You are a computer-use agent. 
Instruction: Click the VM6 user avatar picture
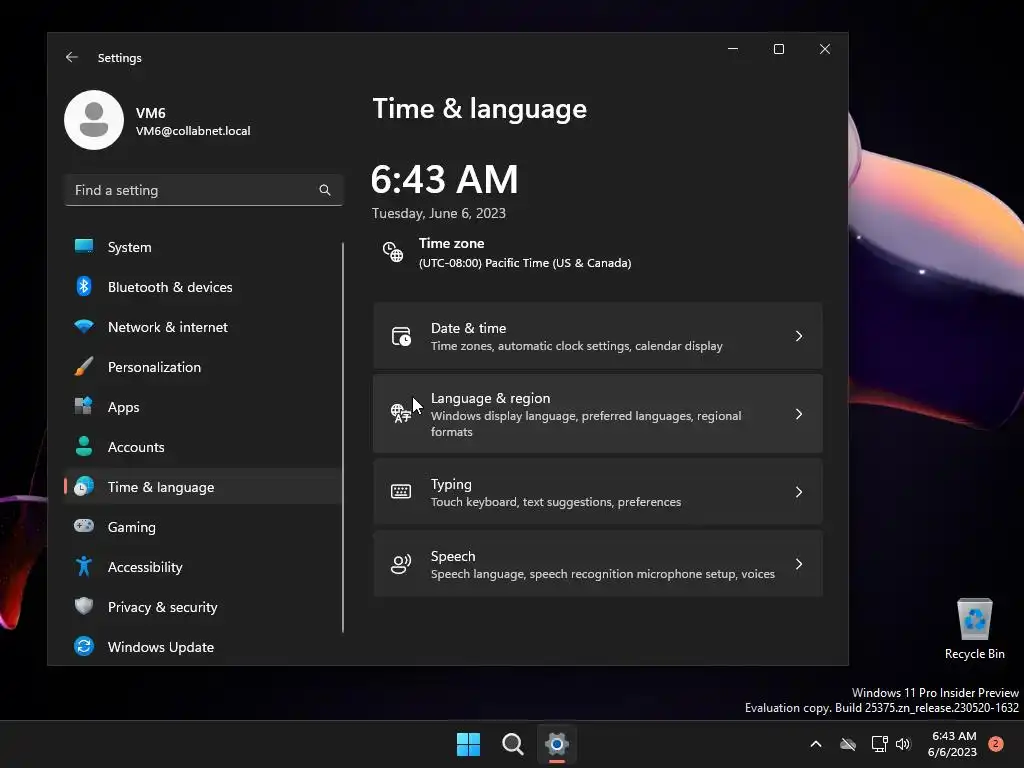pos(94,120)
